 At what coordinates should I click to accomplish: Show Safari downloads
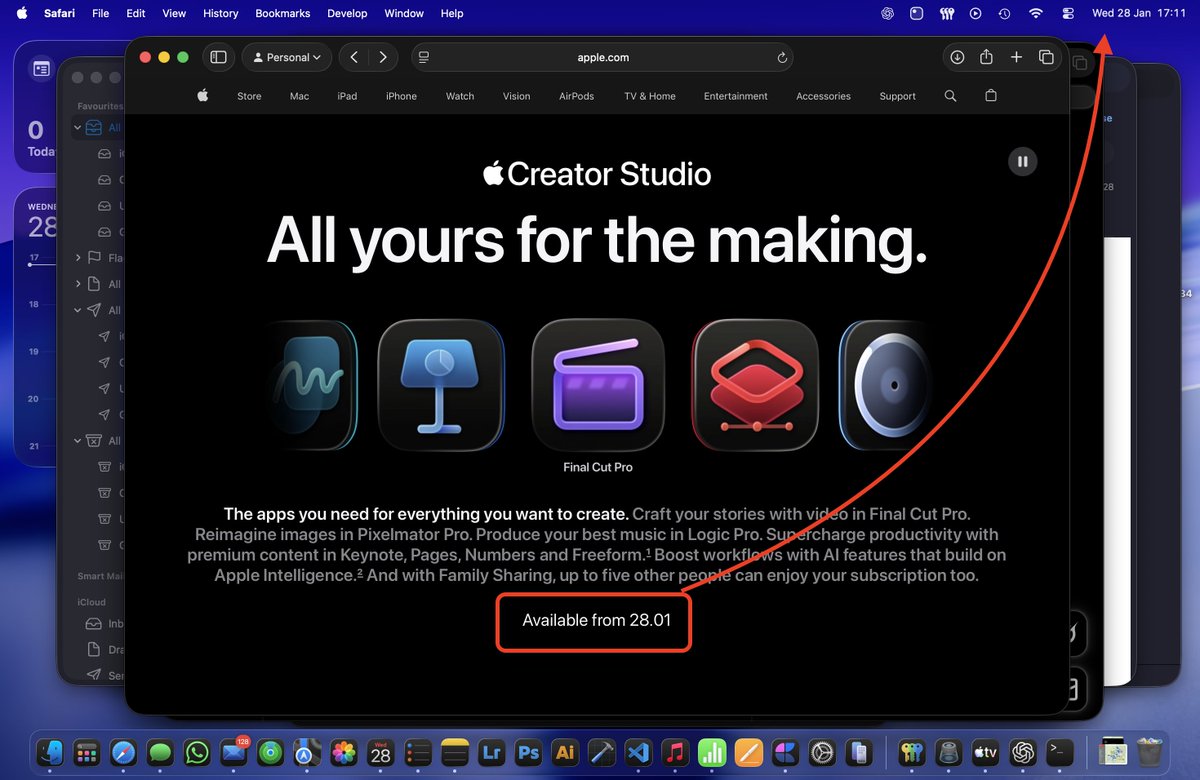tap(957, 57)
